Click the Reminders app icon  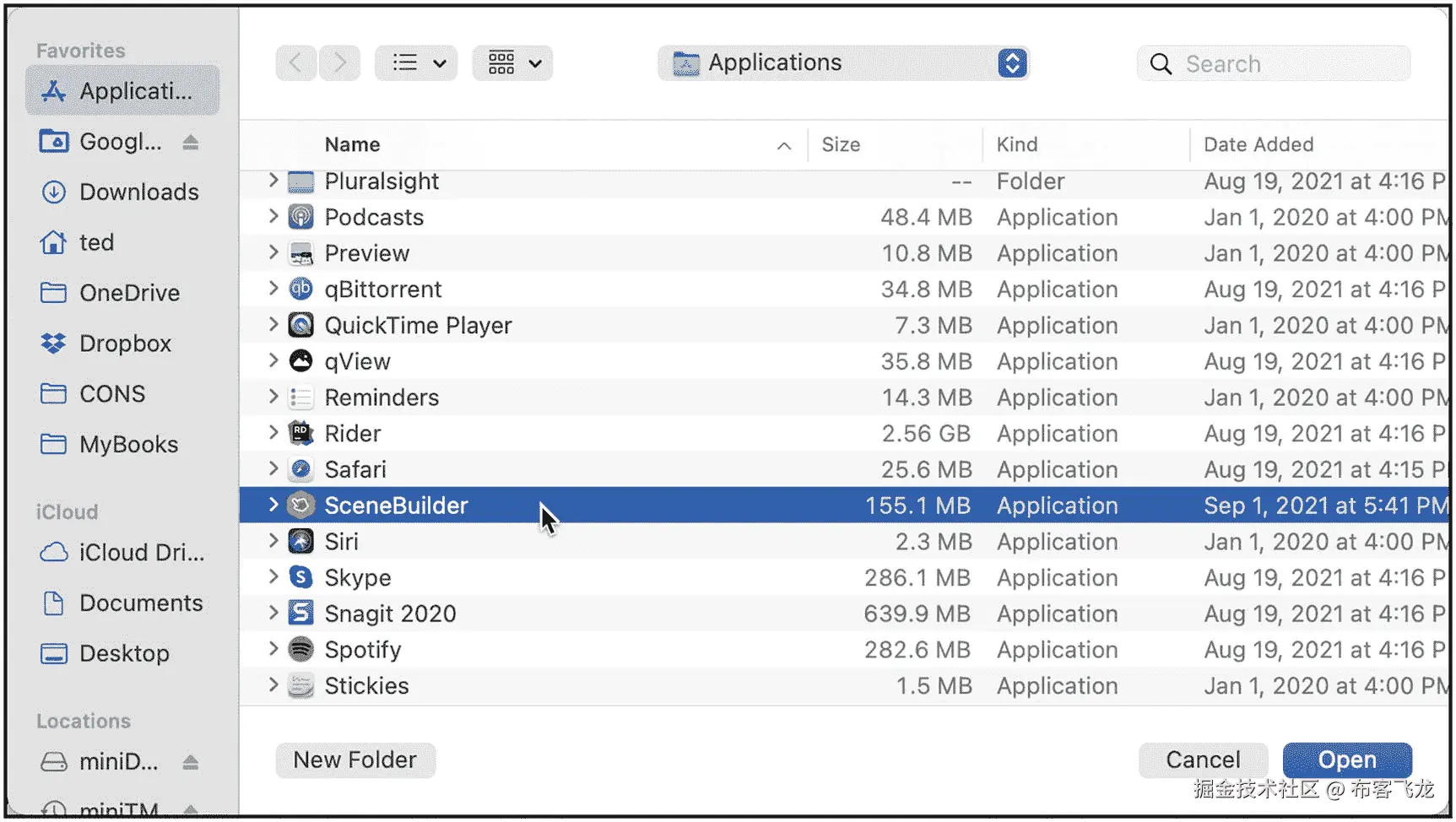tap(300, 397)
